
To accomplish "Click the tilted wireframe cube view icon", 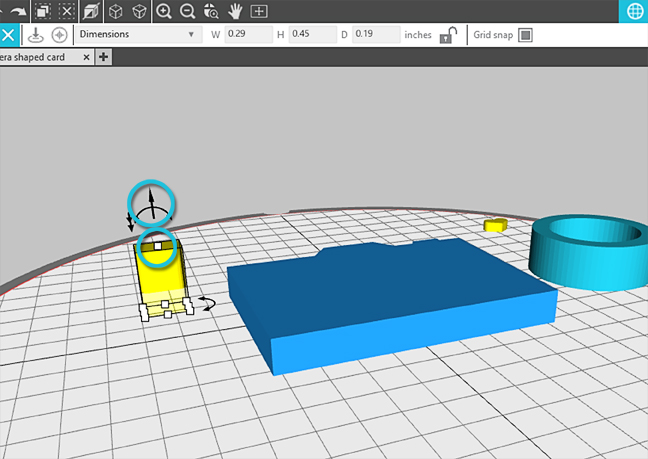I will click(139, 11).
